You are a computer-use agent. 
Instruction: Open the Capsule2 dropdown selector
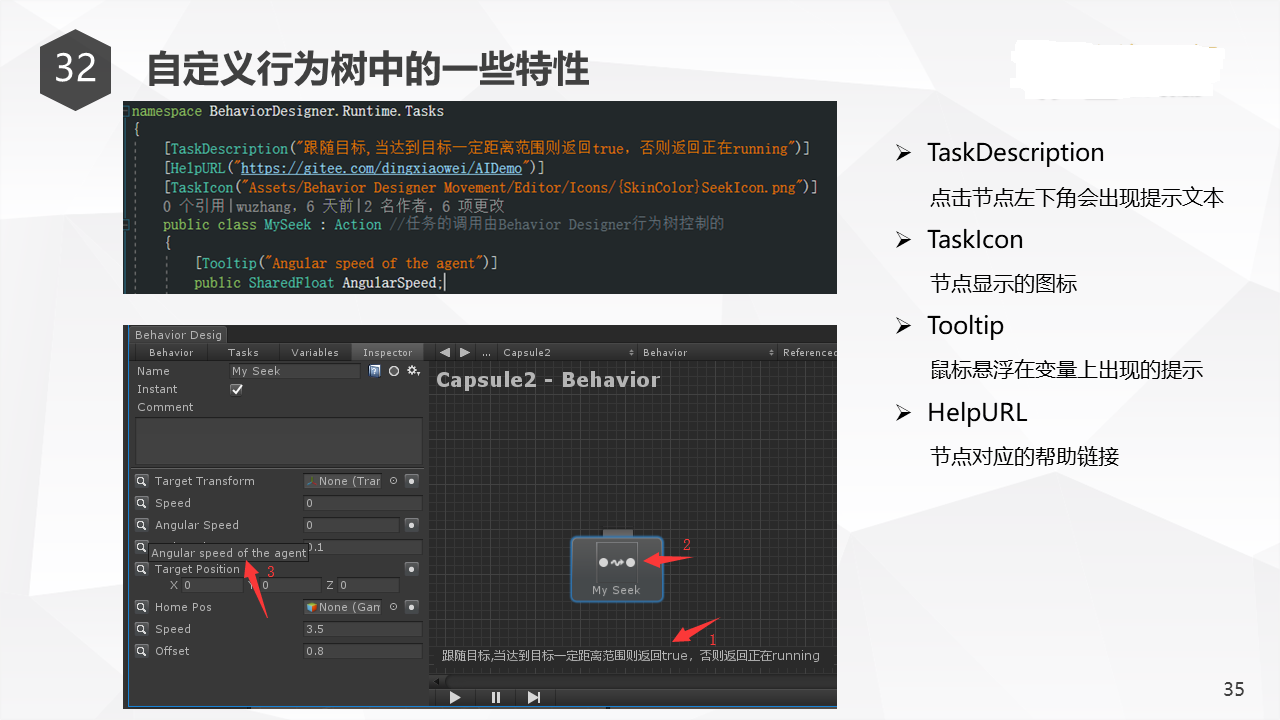(560, 352)
